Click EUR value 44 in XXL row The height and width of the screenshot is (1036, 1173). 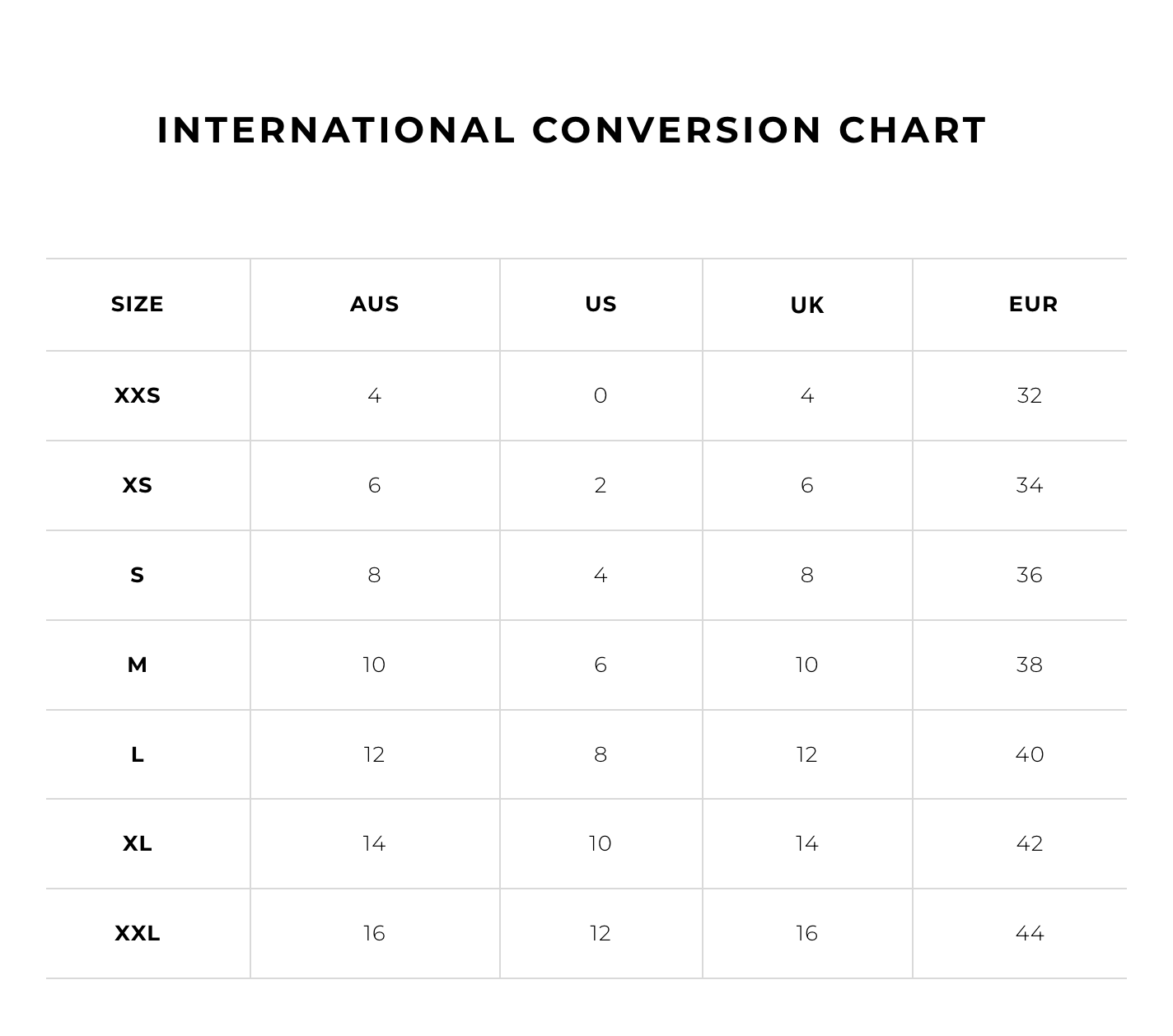(x=1030, y=933)
